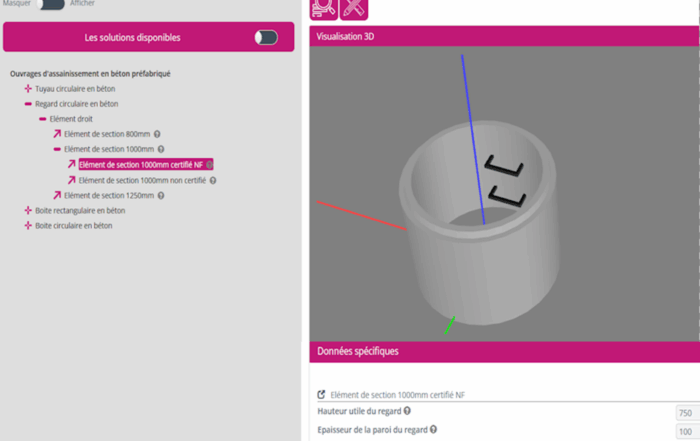Expand 'Boite rectangulaire en béton' node

tap(28, 211)
